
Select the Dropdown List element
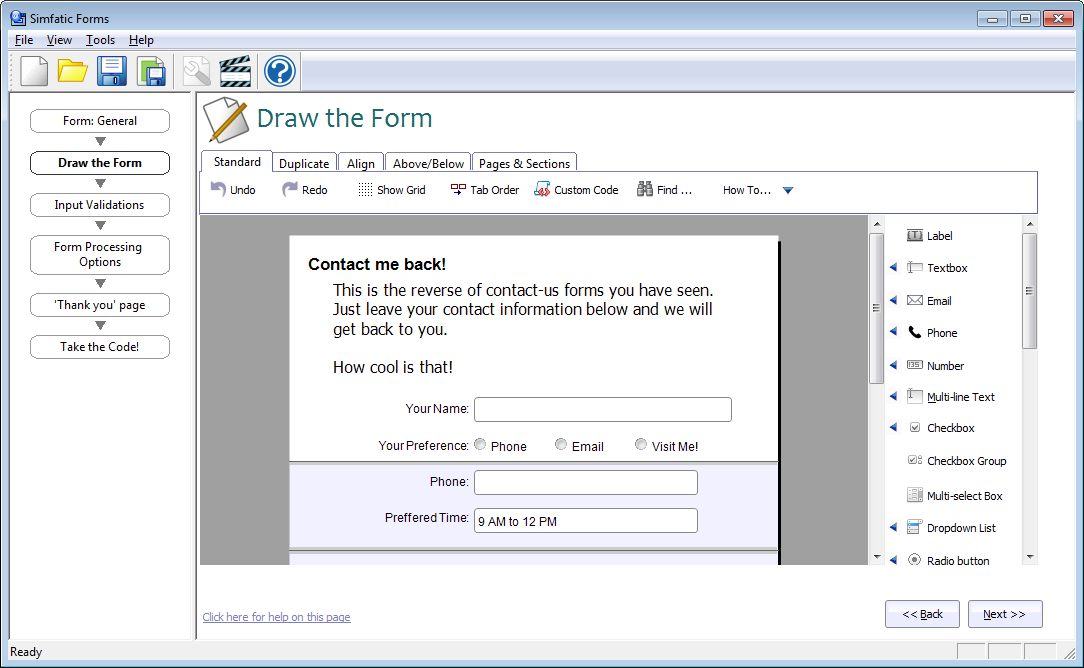pos(951,528)
